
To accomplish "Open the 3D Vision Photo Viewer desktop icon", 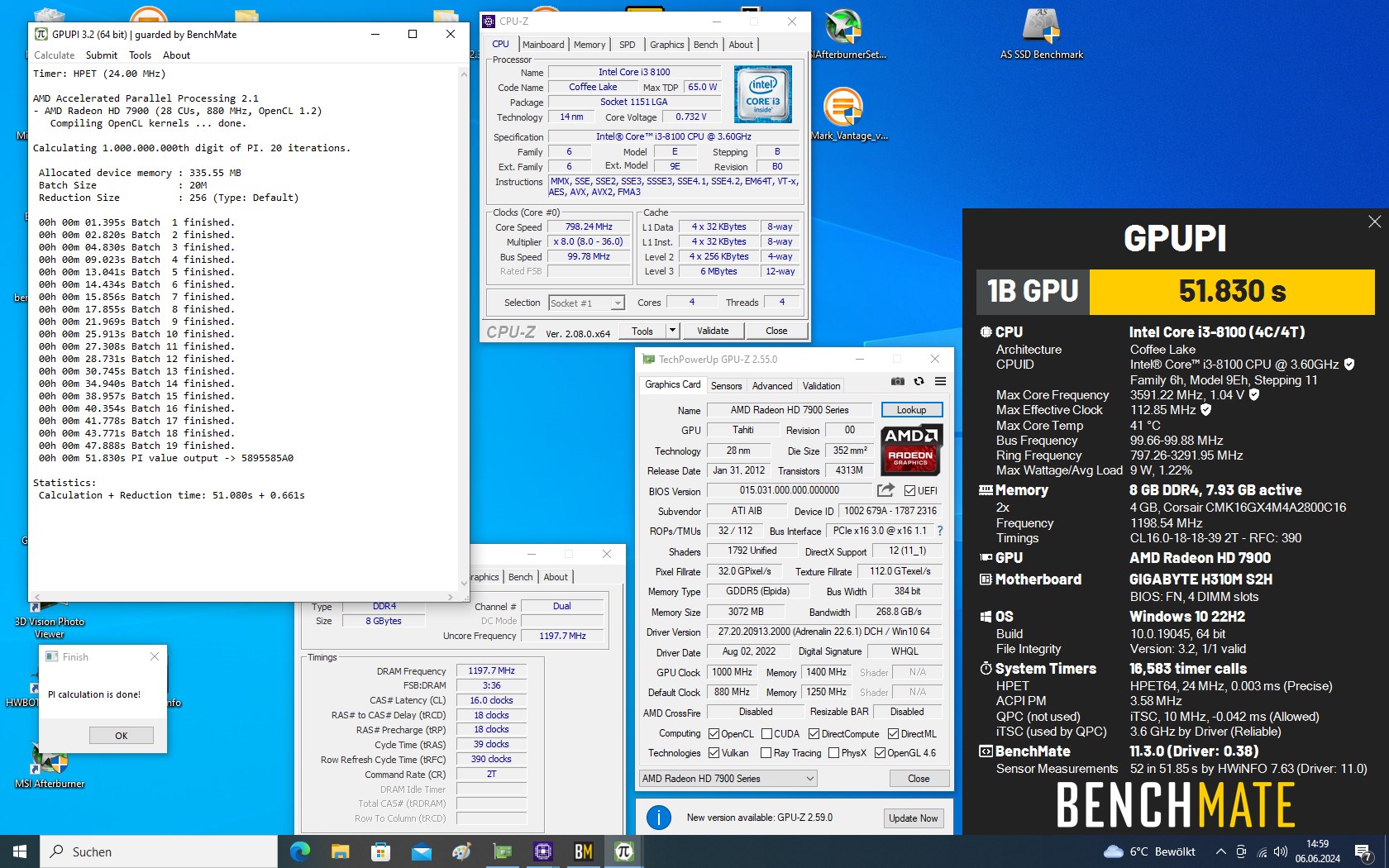I will click(50, 620).
